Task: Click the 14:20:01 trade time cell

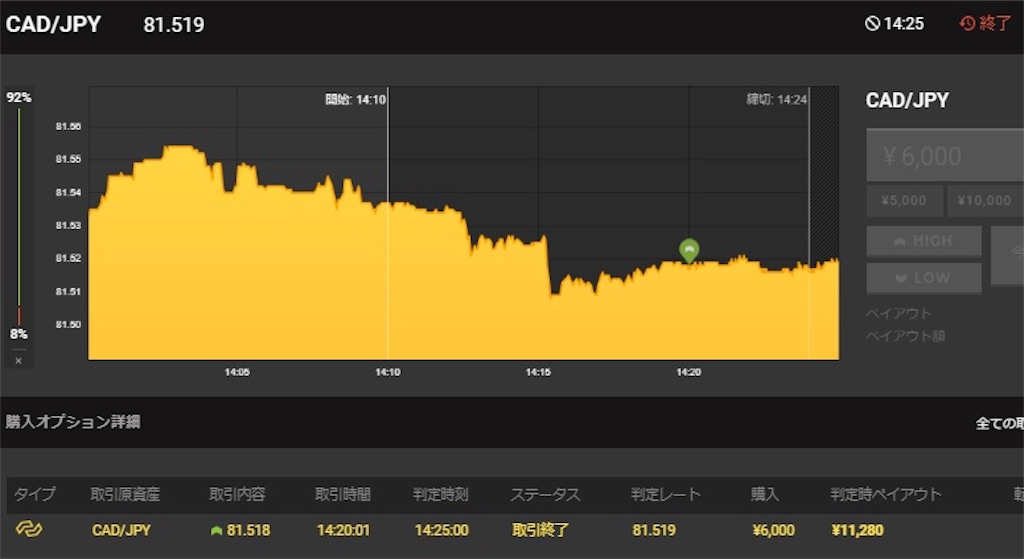Action: (344, 530)
